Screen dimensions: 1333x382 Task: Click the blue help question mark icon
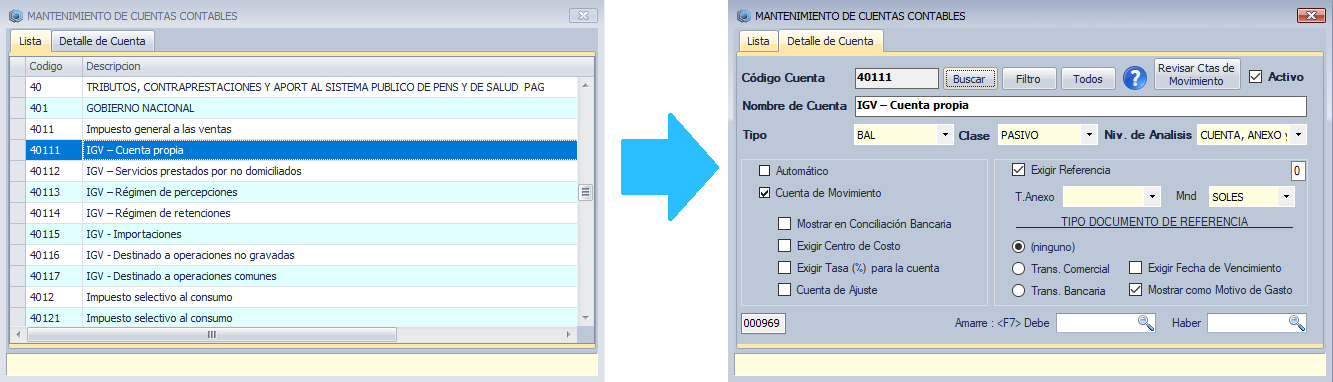(1134, 78)
